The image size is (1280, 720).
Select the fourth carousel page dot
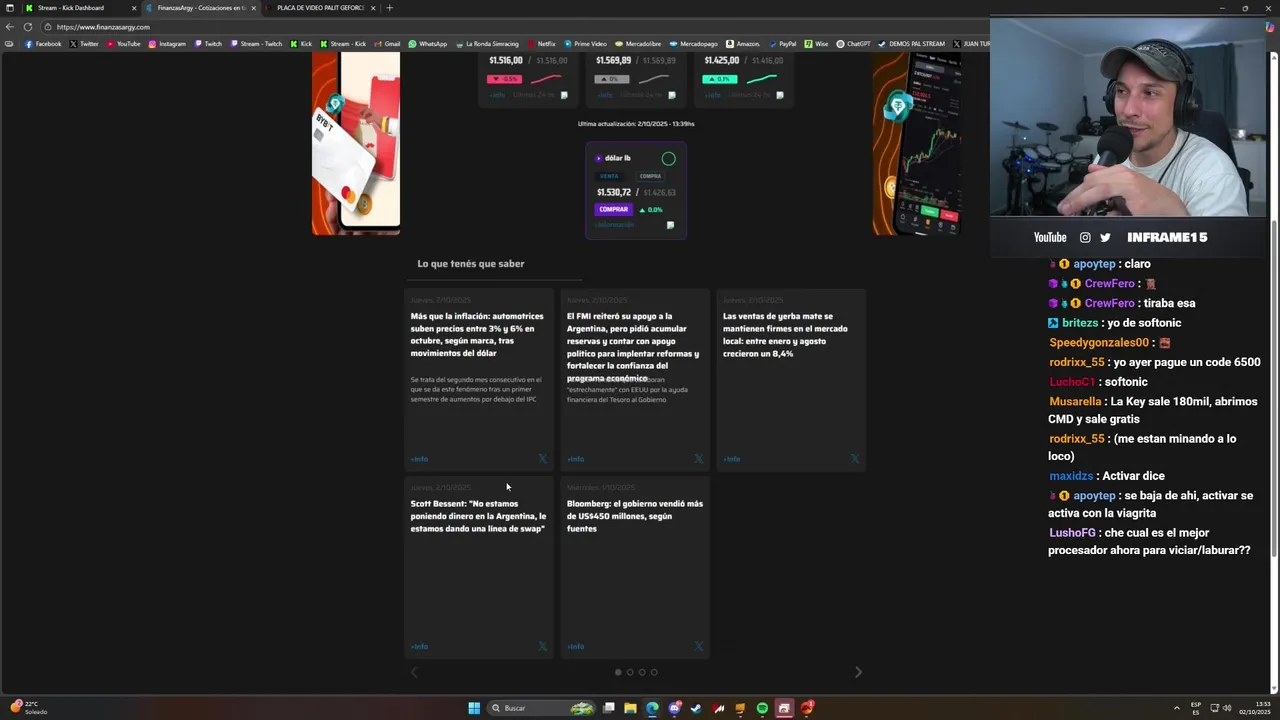tap(654, 672)
